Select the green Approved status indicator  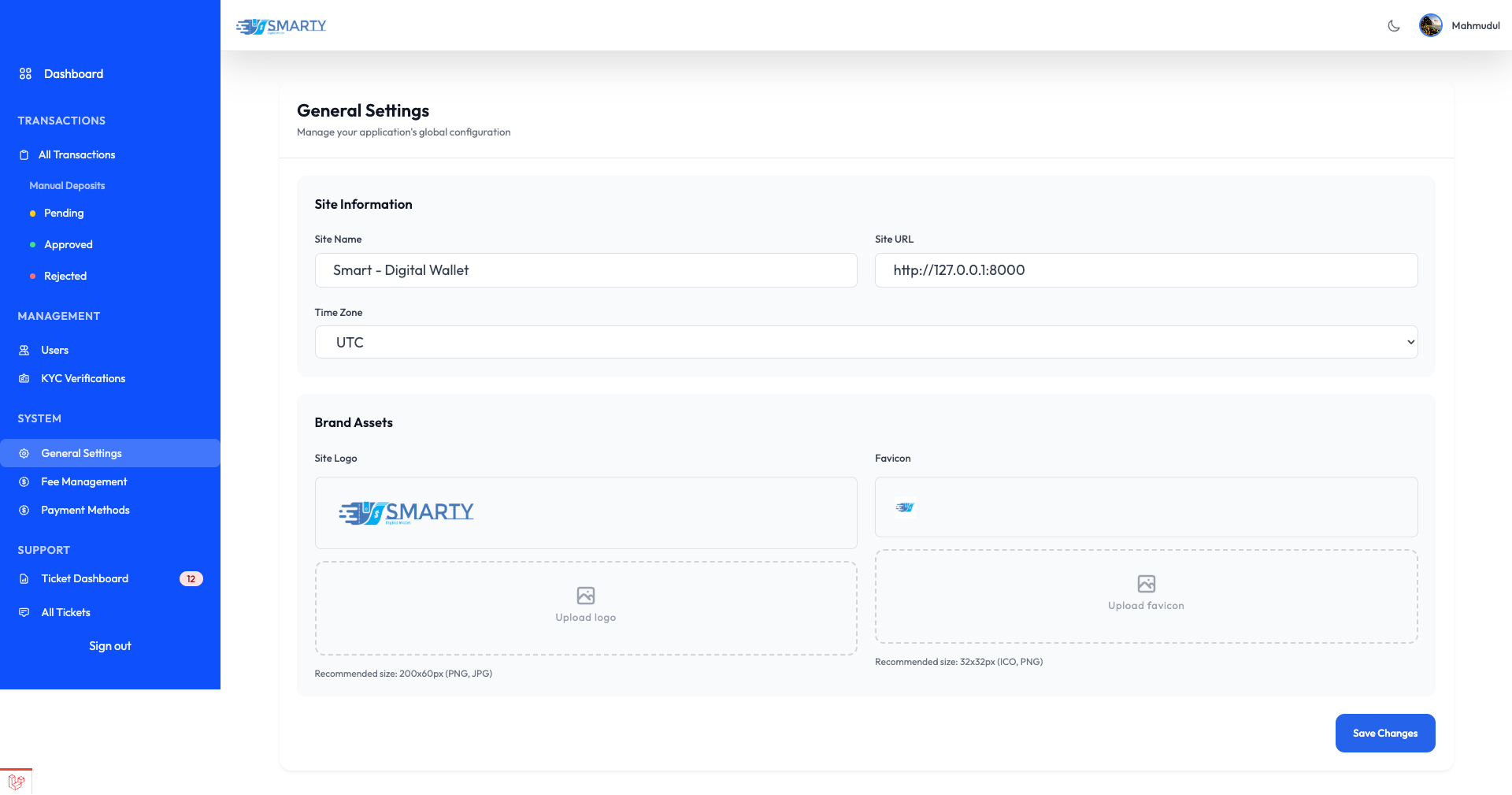(32, 244)
